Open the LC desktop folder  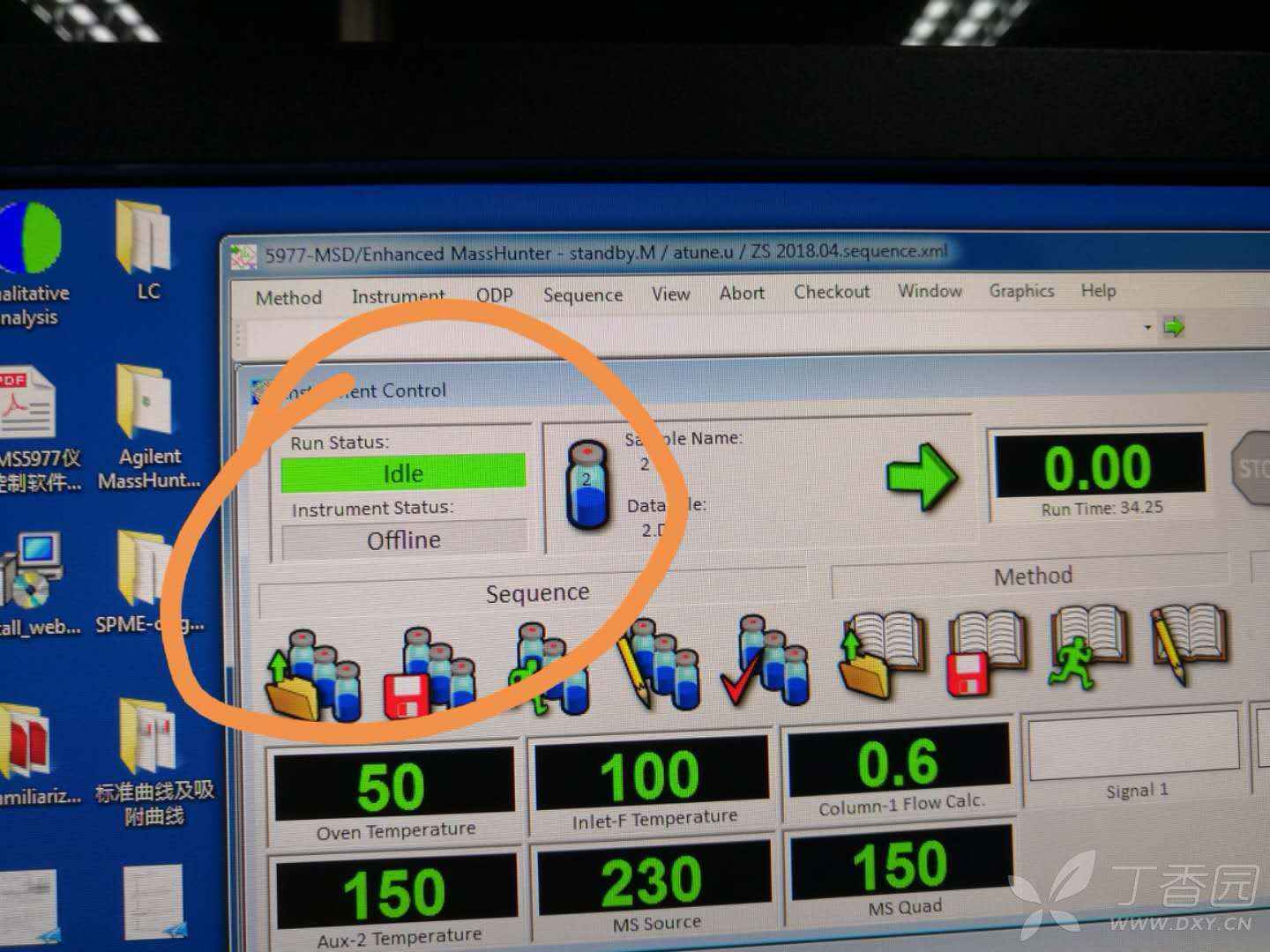coord(146,251)
